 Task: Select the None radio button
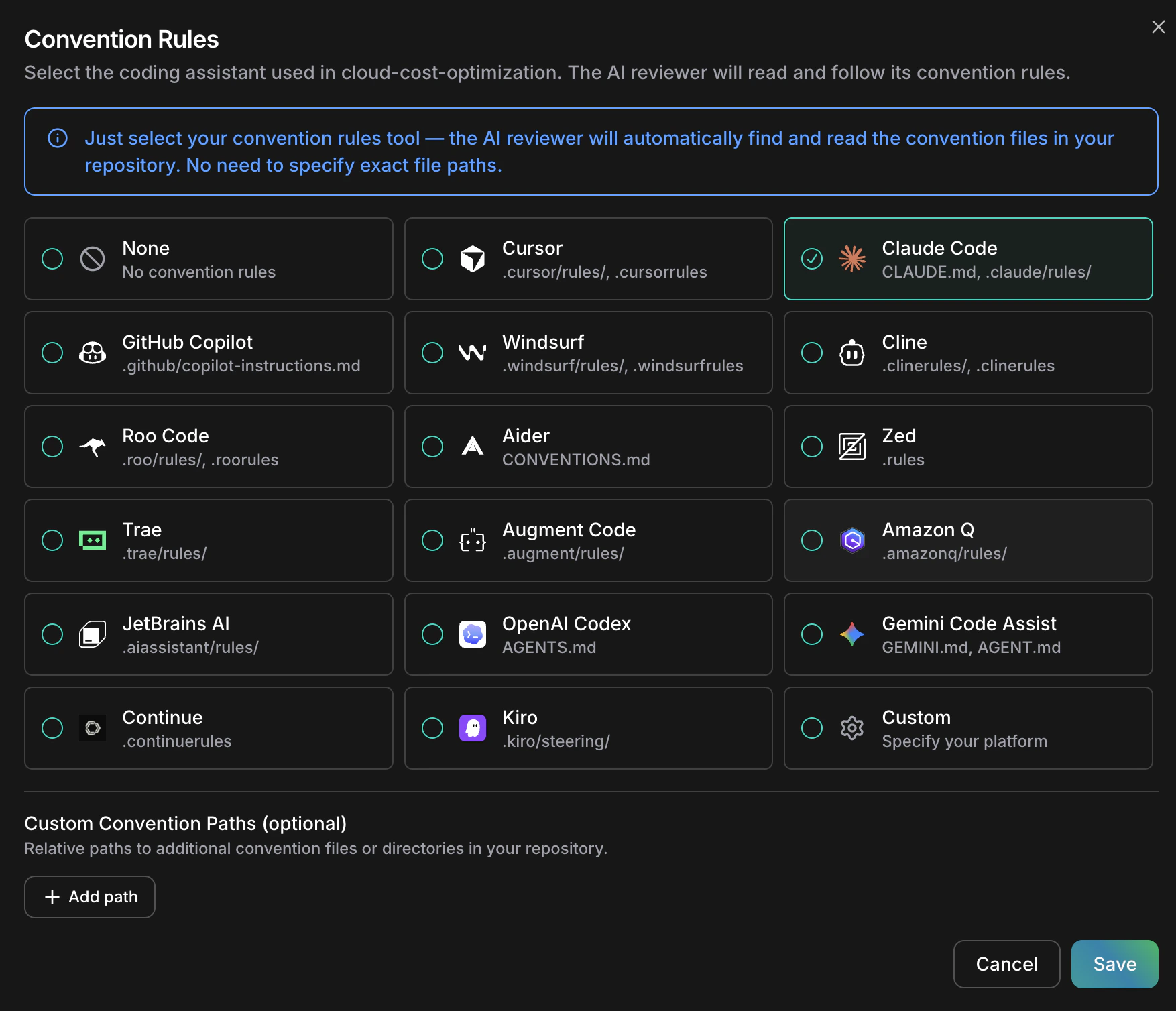[52, 259]
